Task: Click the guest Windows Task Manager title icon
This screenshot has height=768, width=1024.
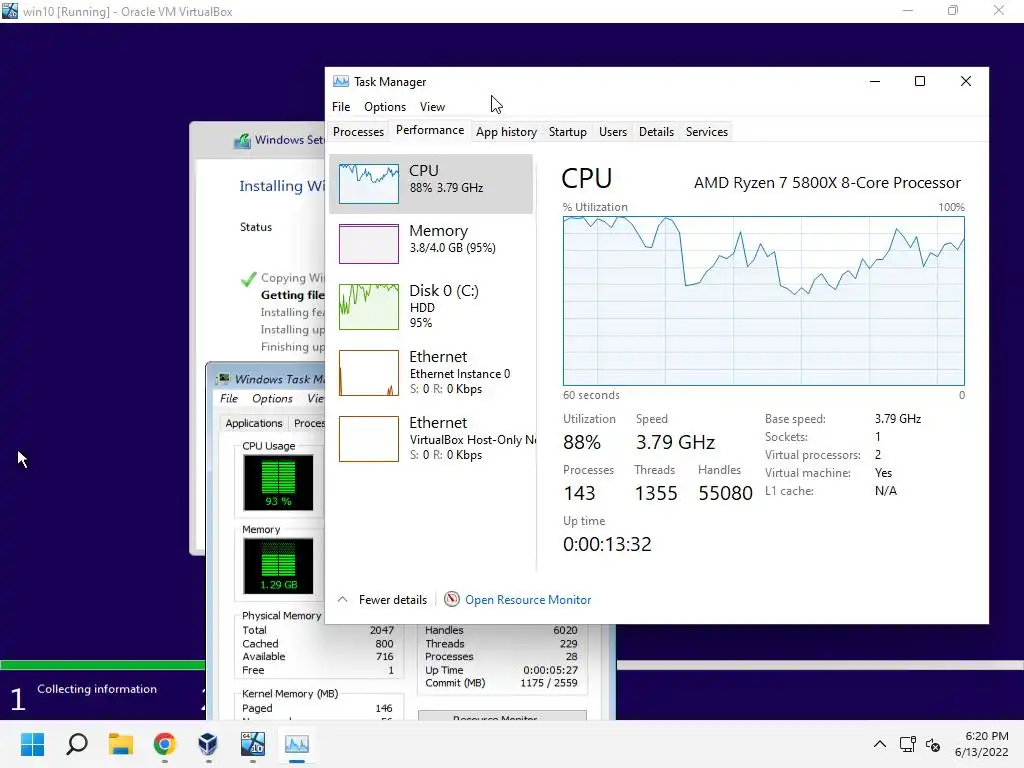Action: coord(224,379)
